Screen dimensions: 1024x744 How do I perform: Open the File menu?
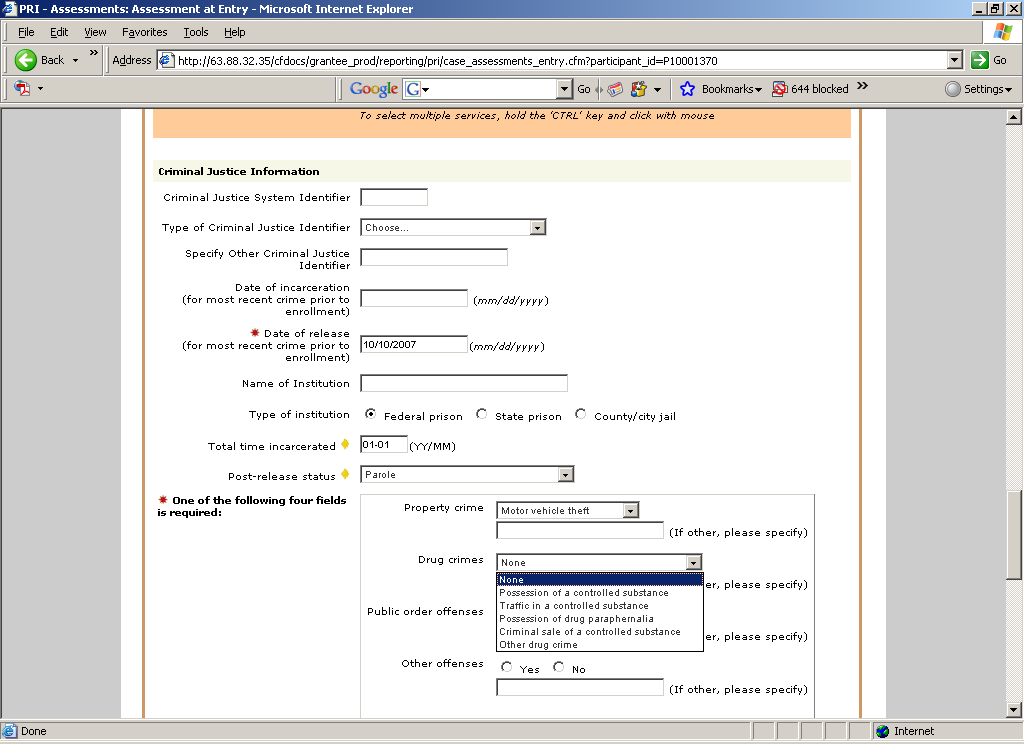pos(26,32)
